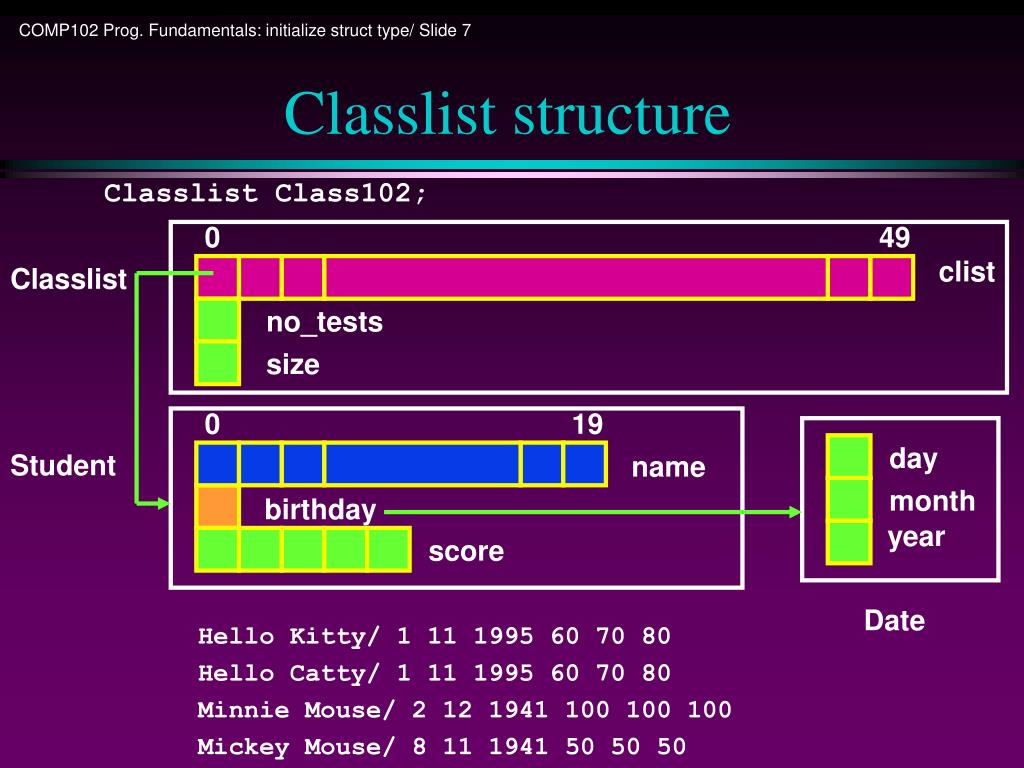Select the 'Minnie Mouse' data line

point(464,710)
